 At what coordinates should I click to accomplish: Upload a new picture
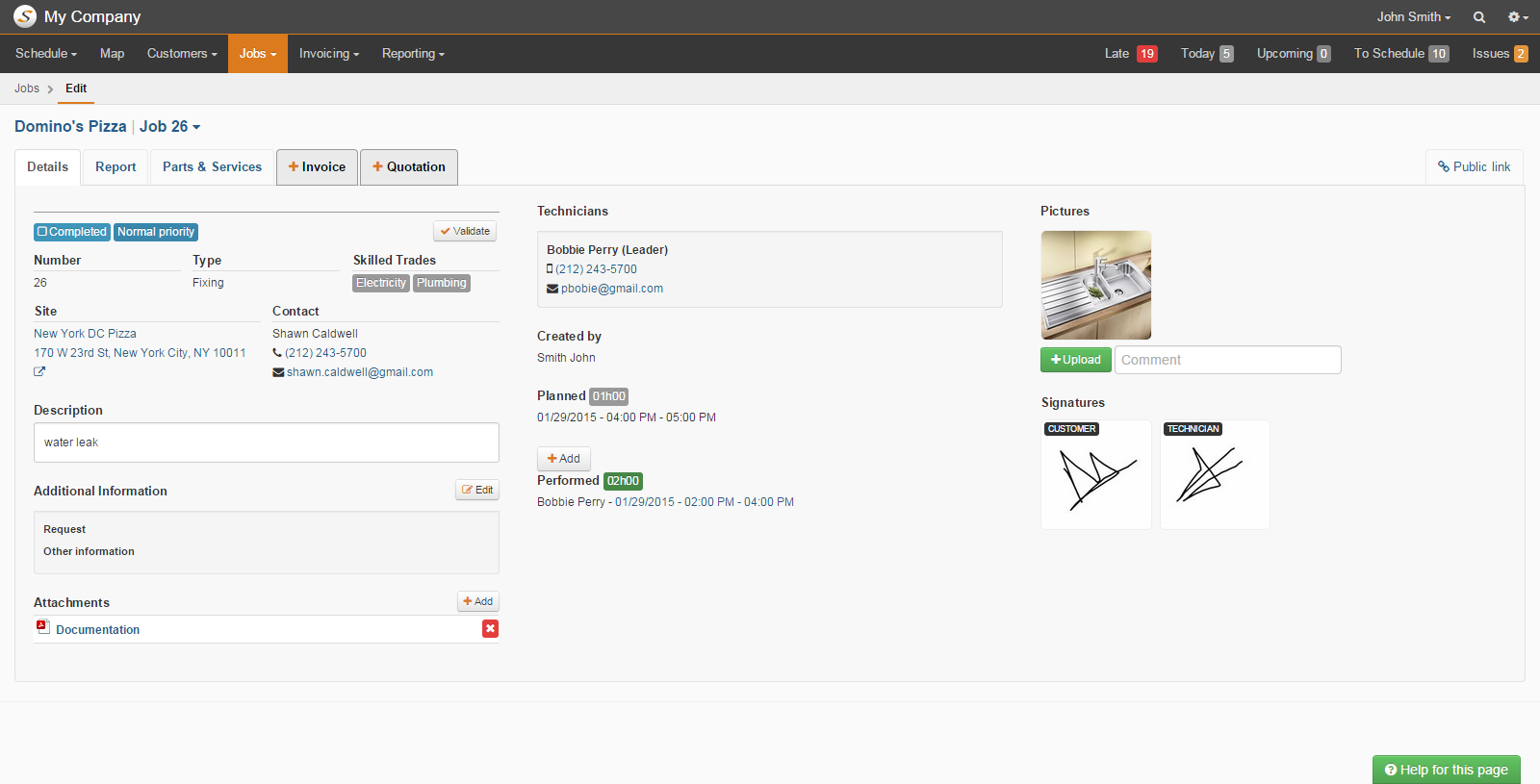1076,360
